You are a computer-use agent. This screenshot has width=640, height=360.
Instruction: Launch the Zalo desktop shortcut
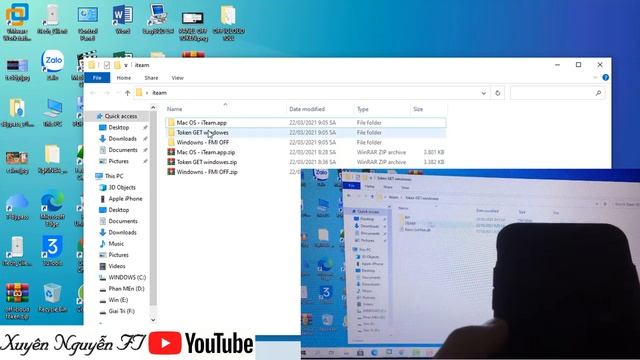coord(53,64)
